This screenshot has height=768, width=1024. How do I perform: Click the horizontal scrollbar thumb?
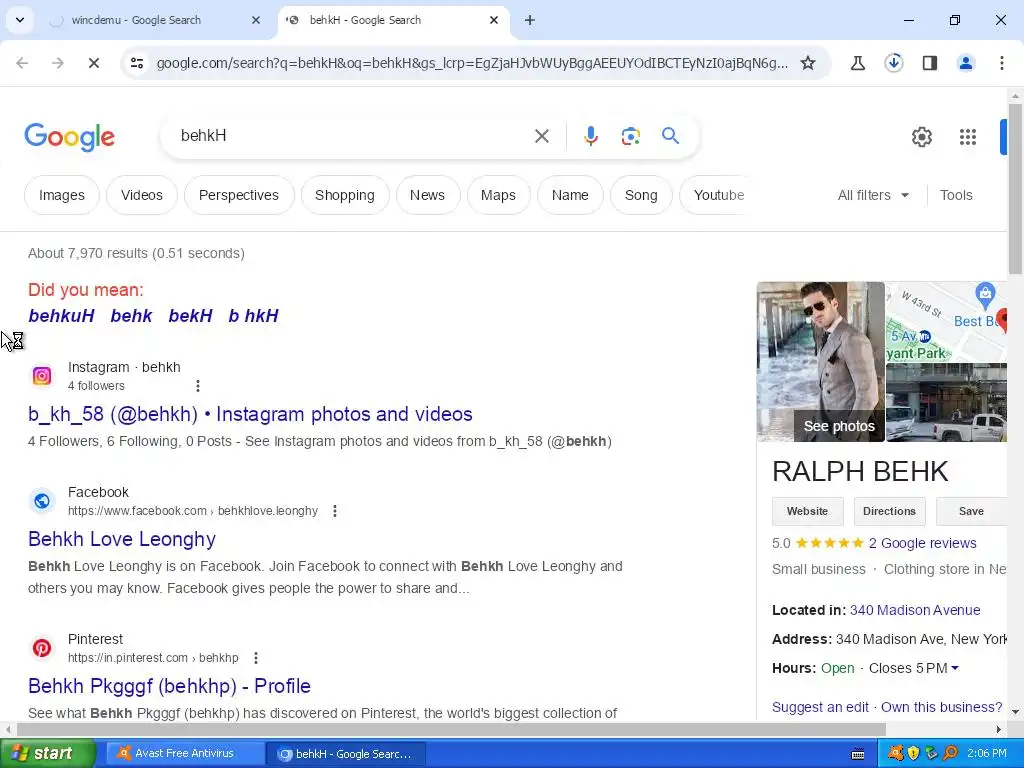451,729
